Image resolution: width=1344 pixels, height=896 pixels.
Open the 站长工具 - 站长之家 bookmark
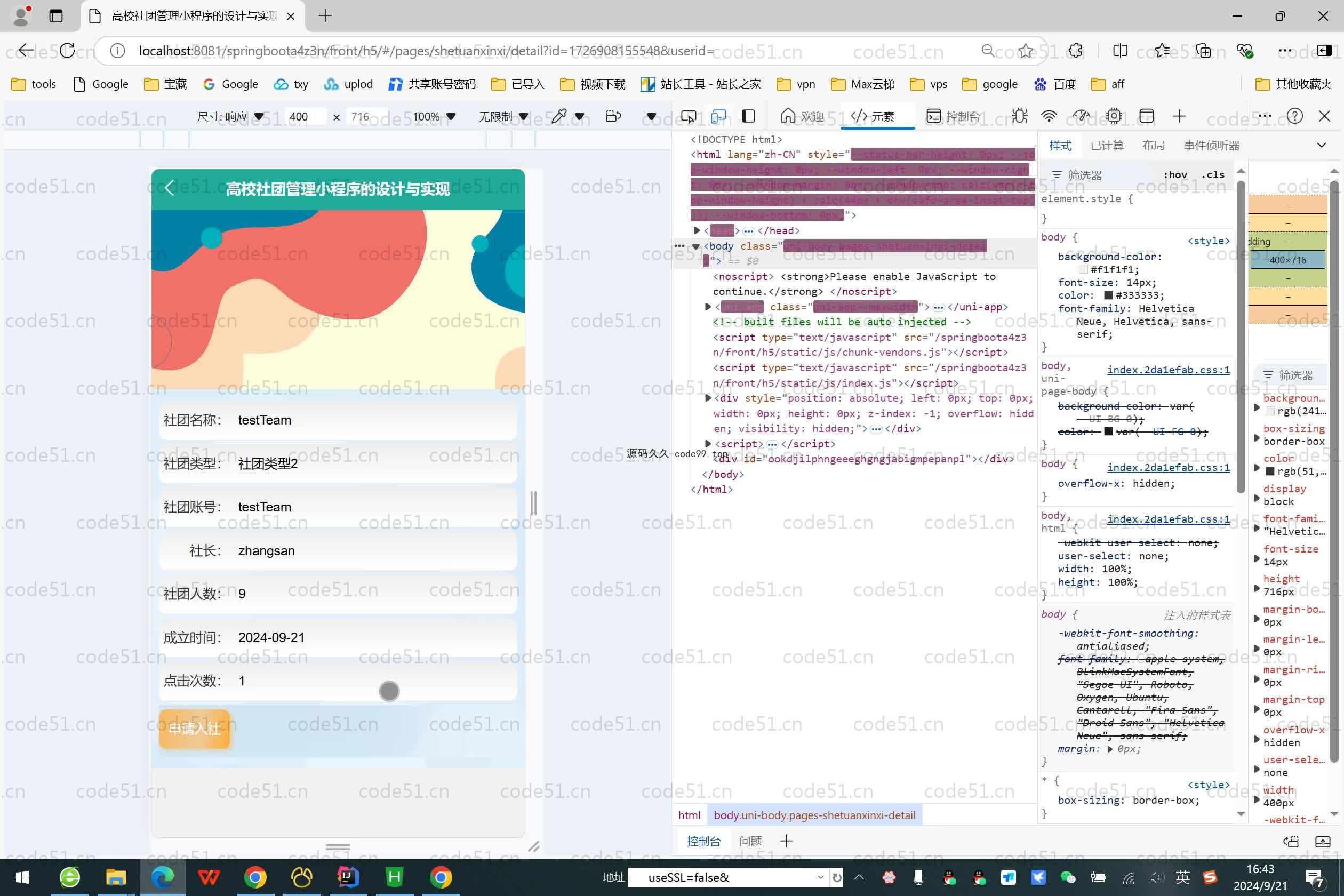(701, 84)
